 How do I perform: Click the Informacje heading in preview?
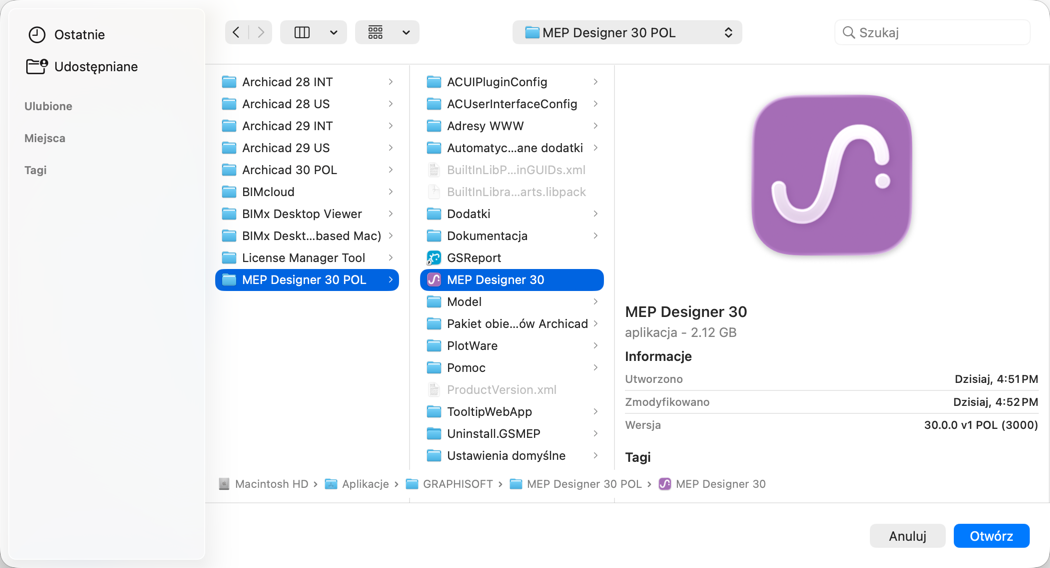click(x=658, y=356)
